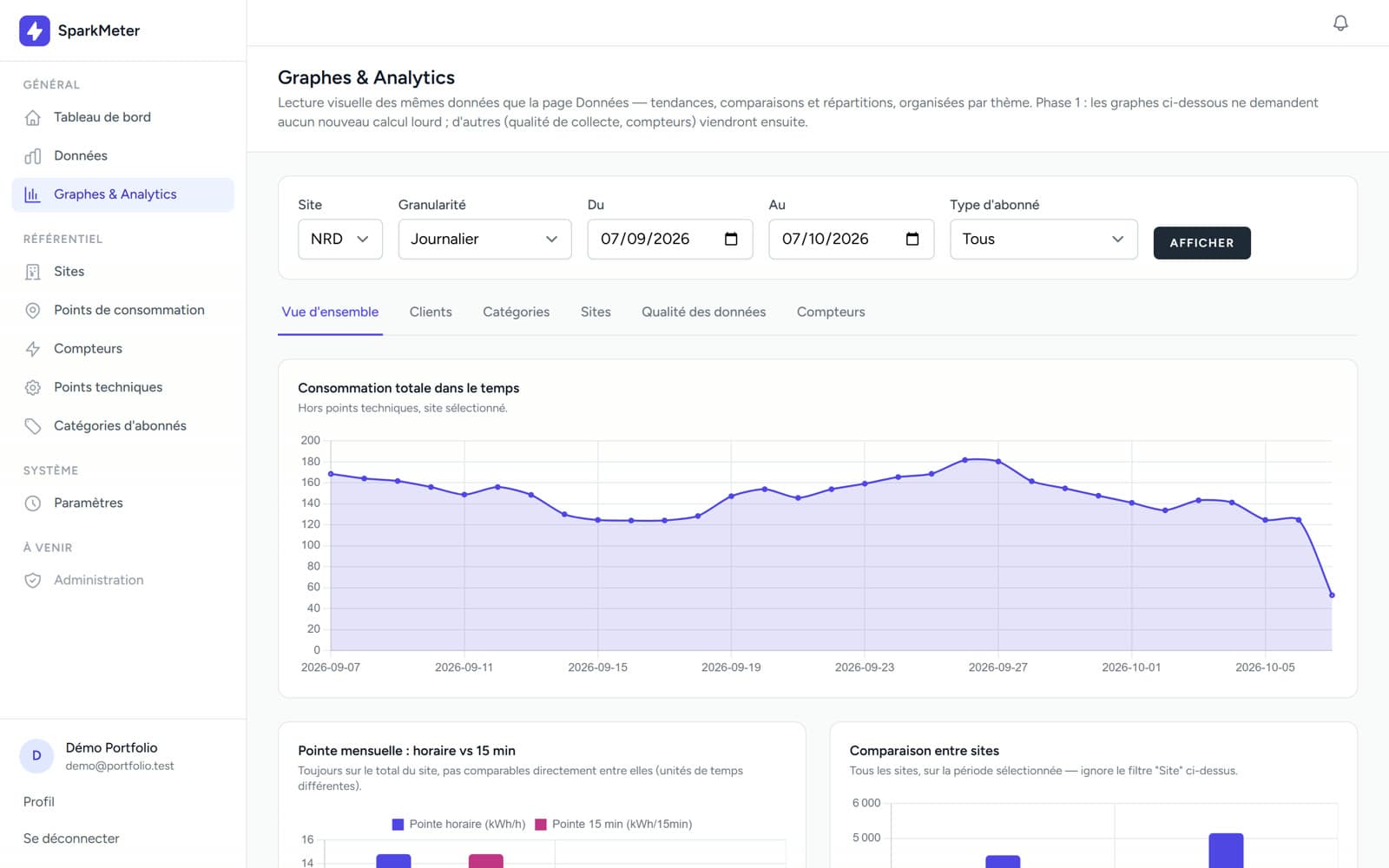Click the Démo Portfolio avatar circle

[36, 756]
